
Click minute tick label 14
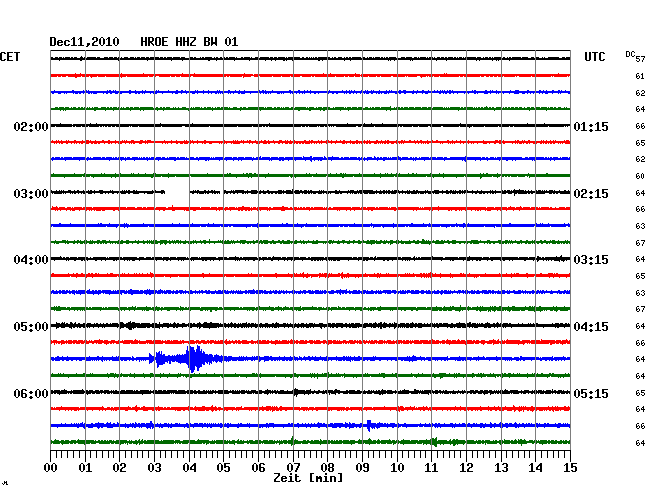point(536,467)
